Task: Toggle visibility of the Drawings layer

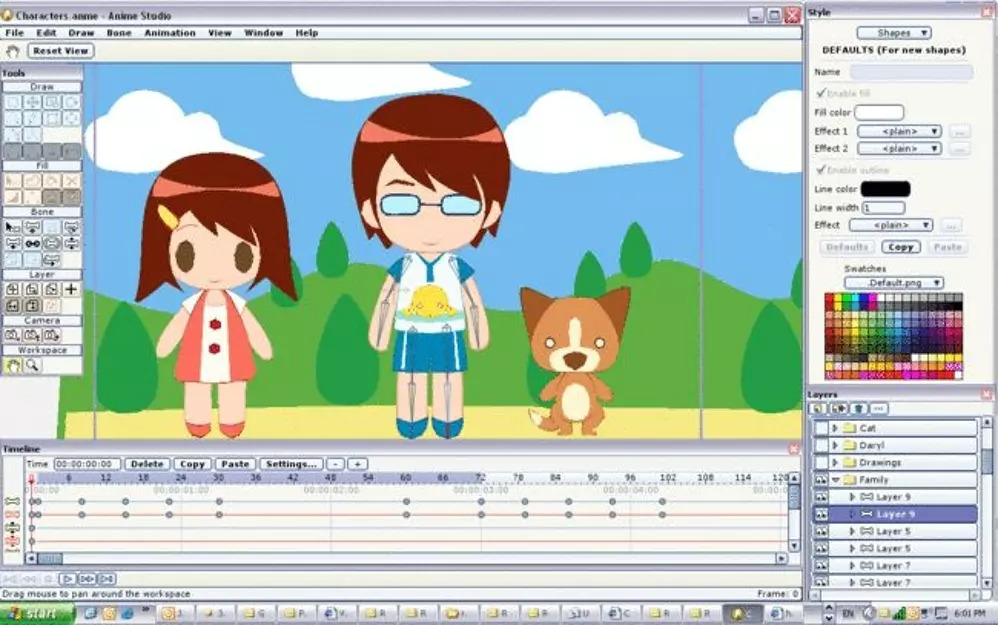Action: 821,463
